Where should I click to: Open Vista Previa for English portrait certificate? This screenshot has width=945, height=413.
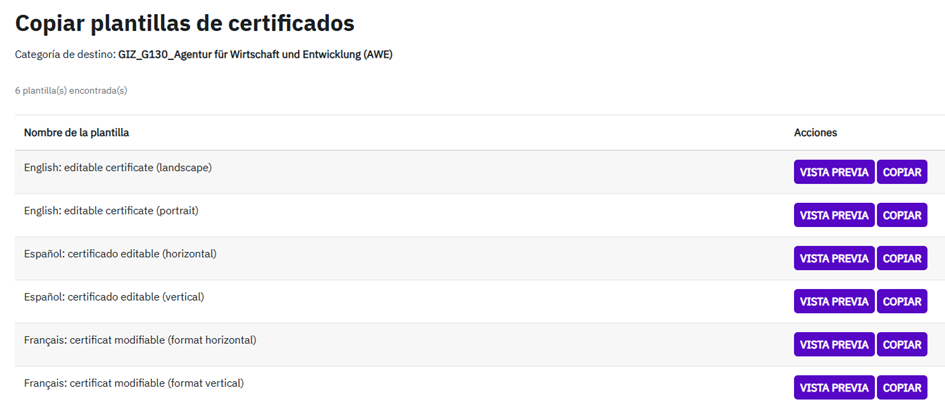(834, 215)
